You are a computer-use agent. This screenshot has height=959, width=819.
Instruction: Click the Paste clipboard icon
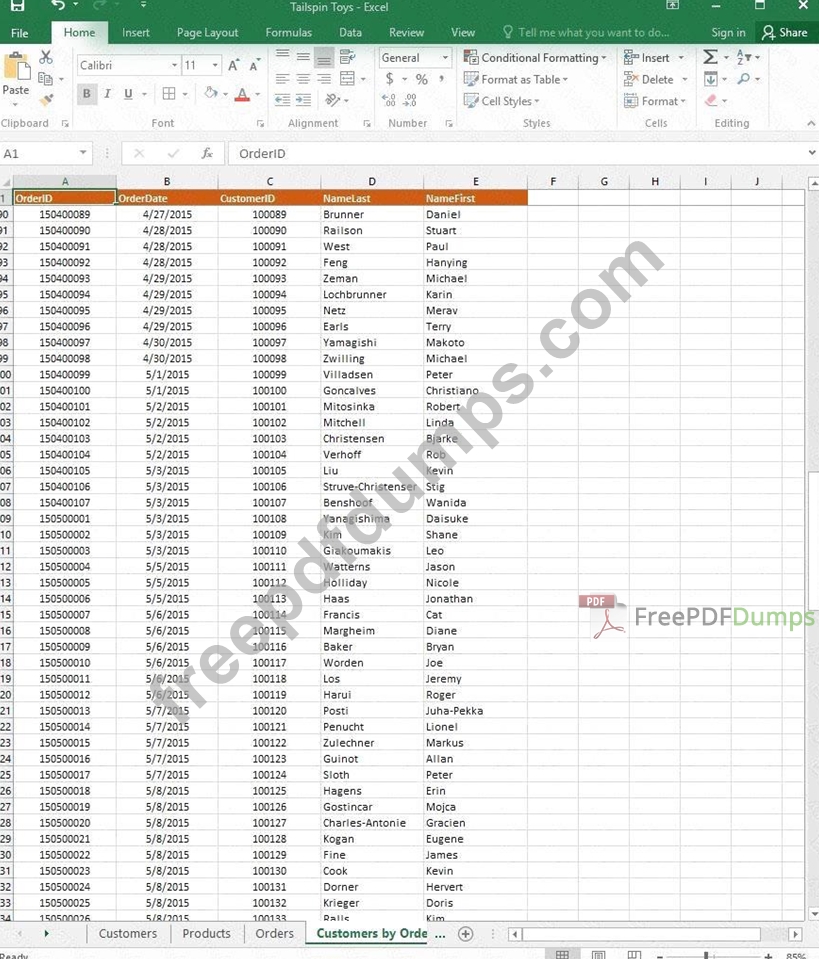point(16,67)
